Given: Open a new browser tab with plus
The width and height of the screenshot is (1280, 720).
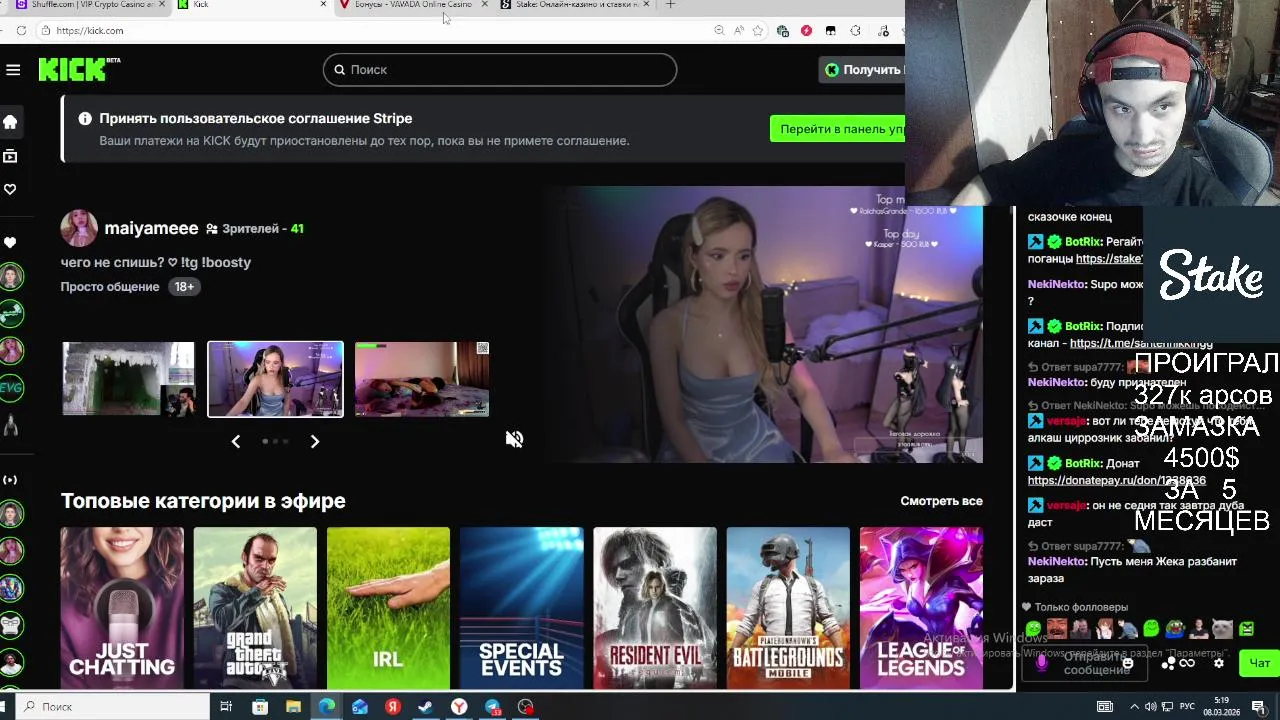Looking at the screenshot, I should coord(670,4).
